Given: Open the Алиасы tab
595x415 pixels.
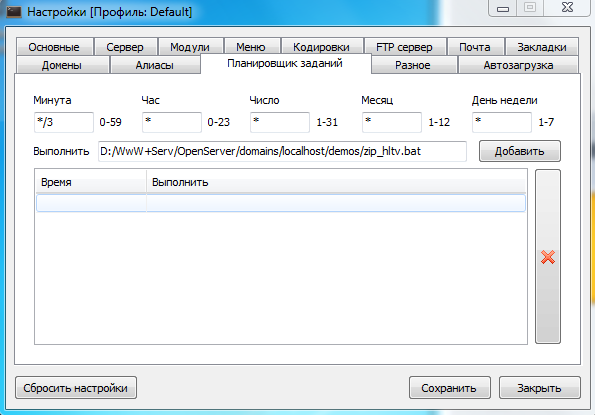Looking at the screenshot, I should [x=155, y=65].
